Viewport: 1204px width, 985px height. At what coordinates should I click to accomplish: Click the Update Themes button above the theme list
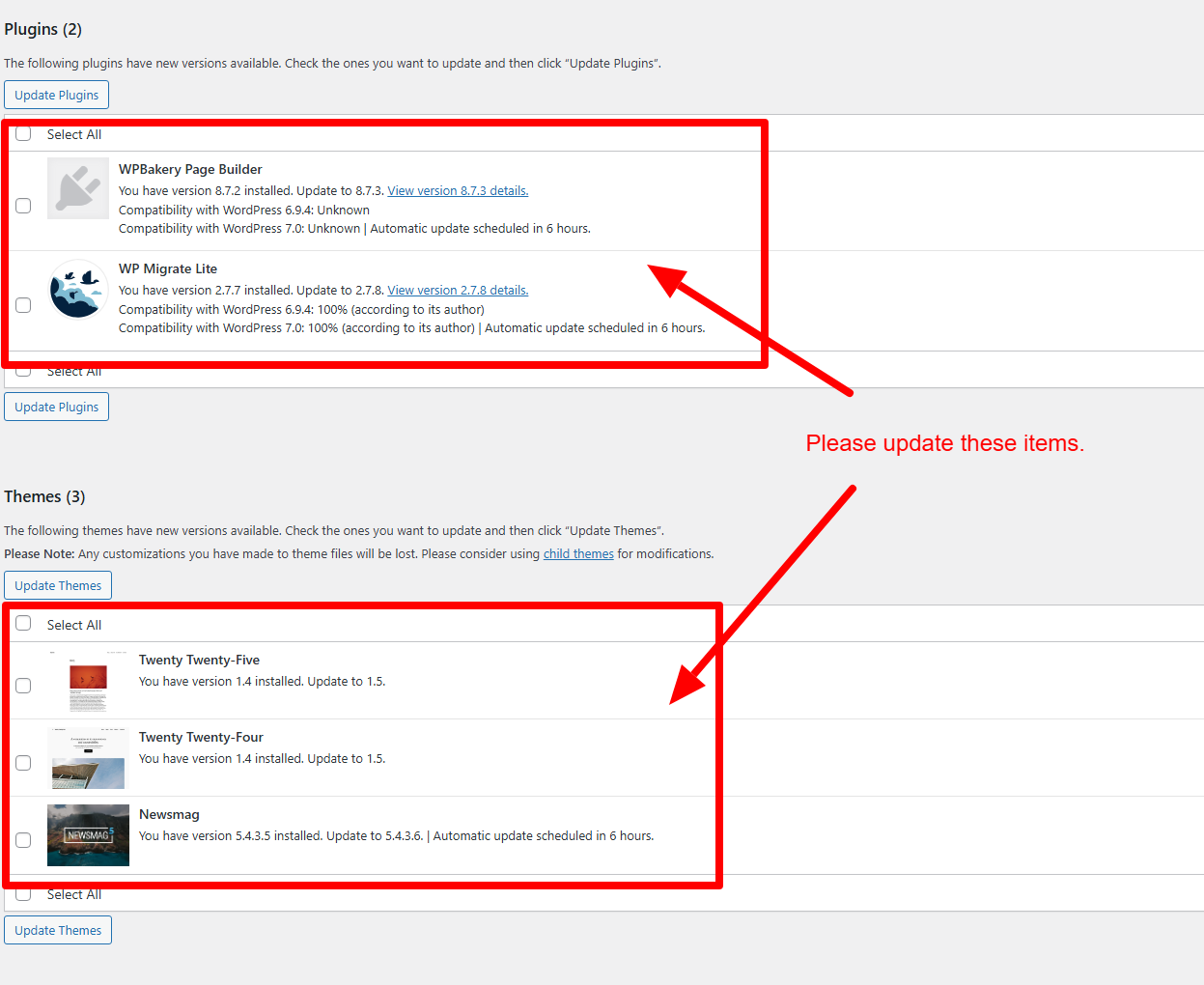[x=58, y=585]
